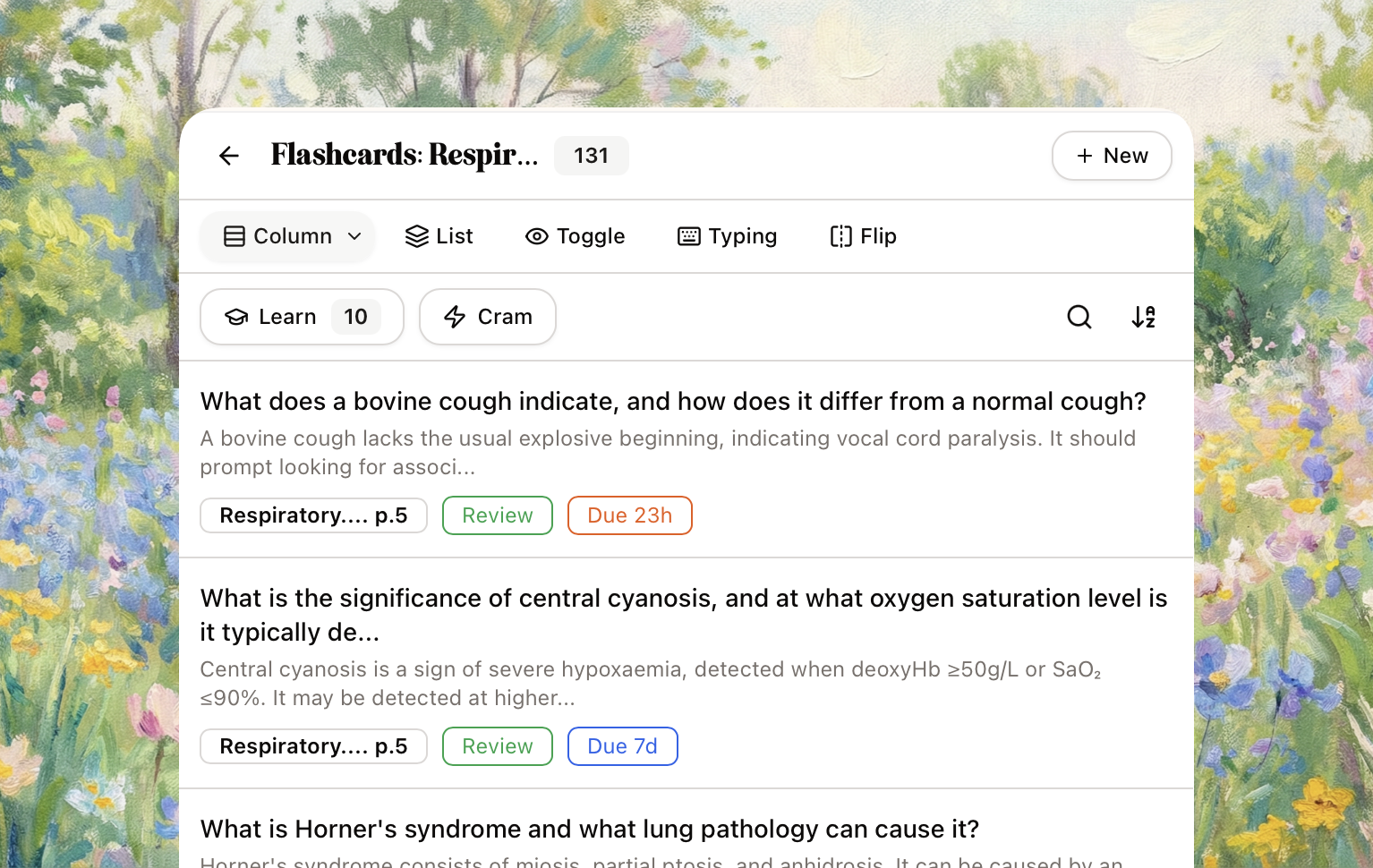Activate Flip card mode

[862, 236]
